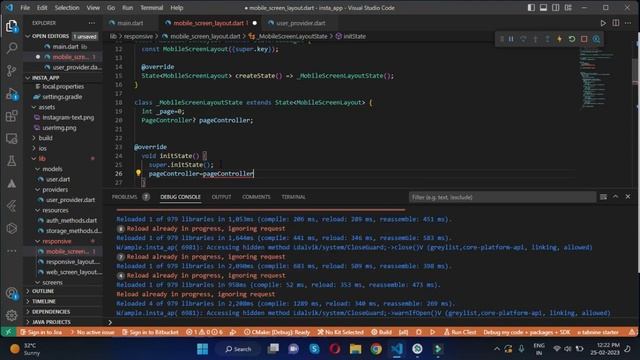Switch to Terminal panel tab
This screenshot has height=360, width=640.
293,197
